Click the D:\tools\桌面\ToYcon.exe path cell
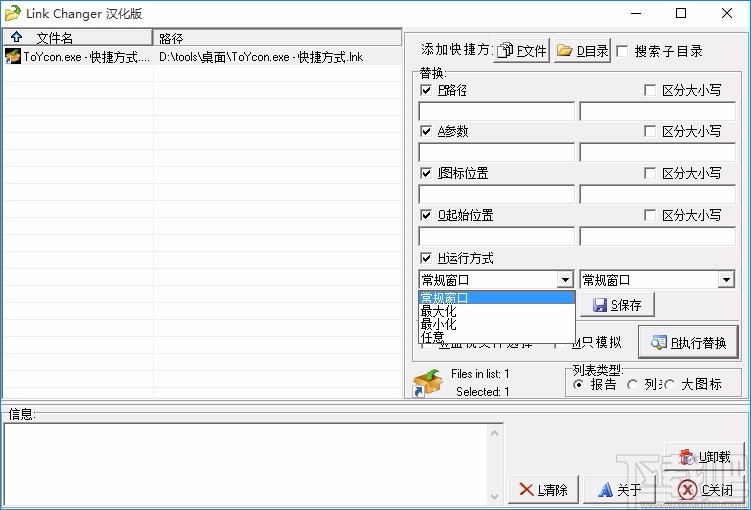Screen dimensions: 751x510 coord(261,57)
